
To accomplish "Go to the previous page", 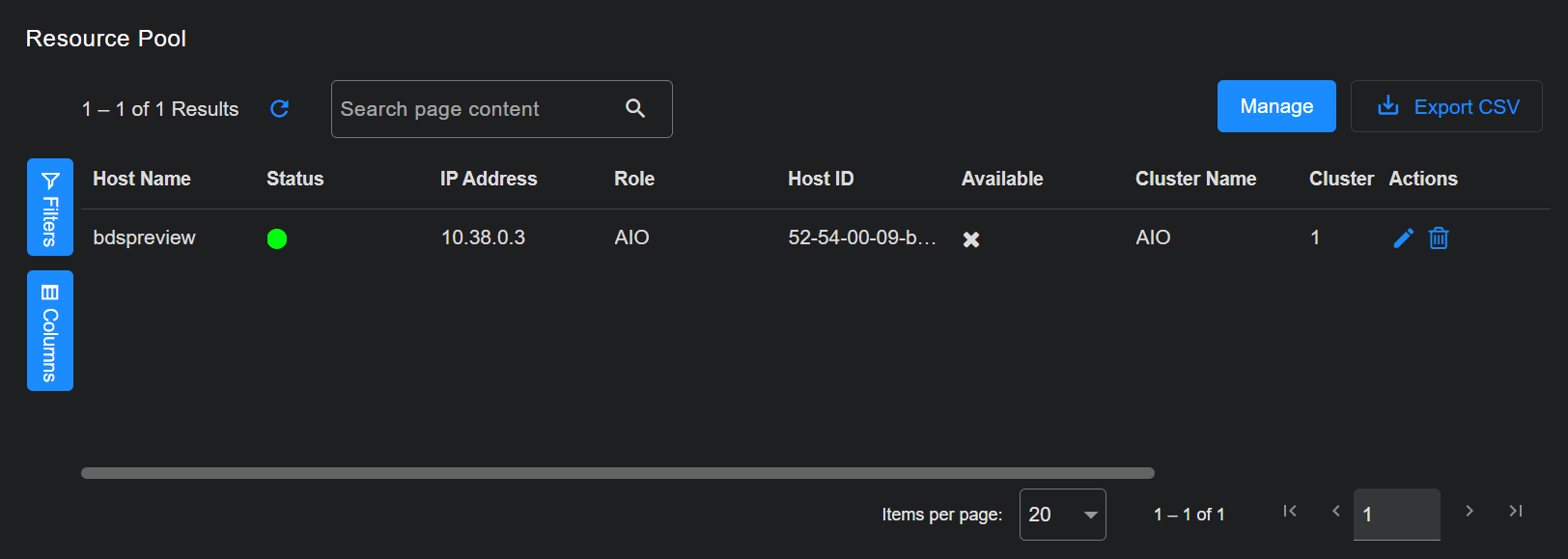I will click(1335, 512).
